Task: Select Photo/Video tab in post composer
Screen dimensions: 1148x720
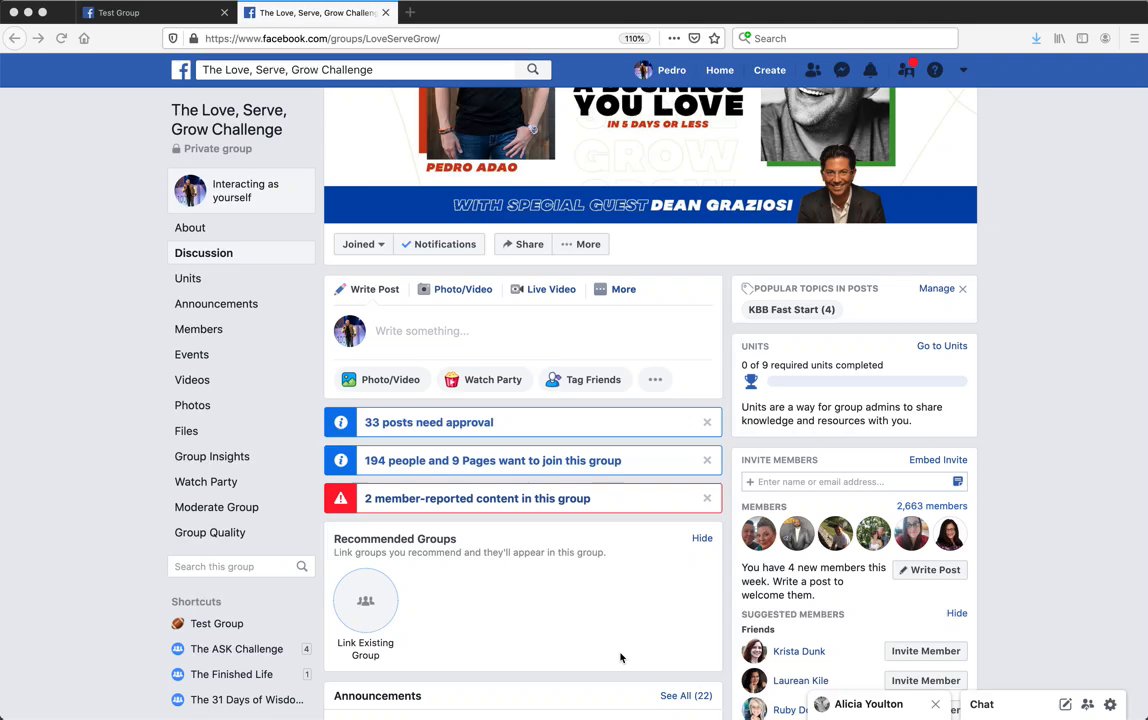Action: click(x=455, y=289)
